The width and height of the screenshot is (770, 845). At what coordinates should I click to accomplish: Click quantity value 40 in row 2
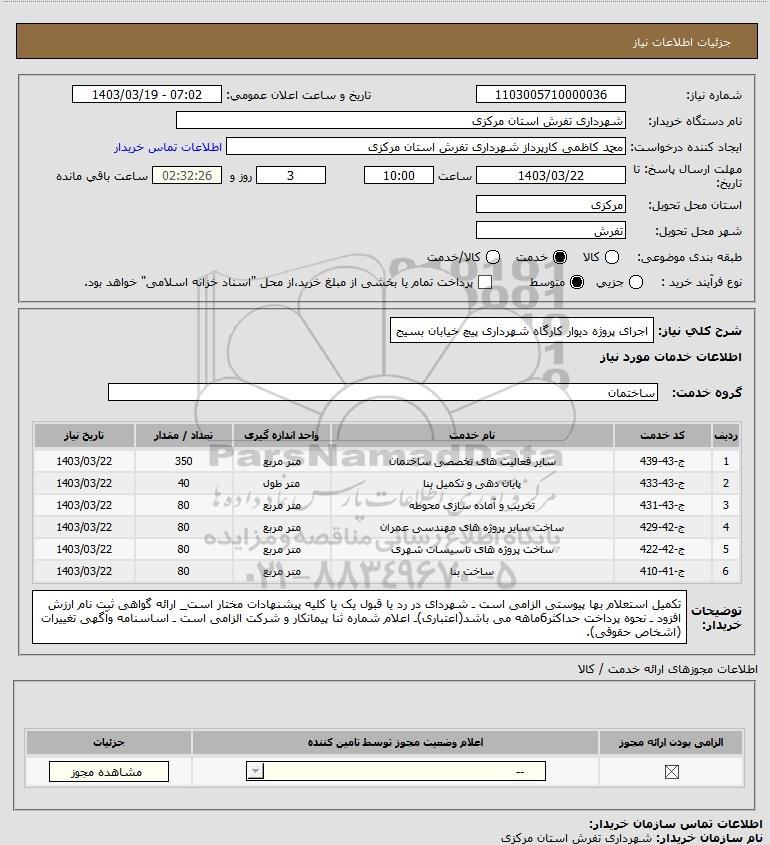point(183,483)
